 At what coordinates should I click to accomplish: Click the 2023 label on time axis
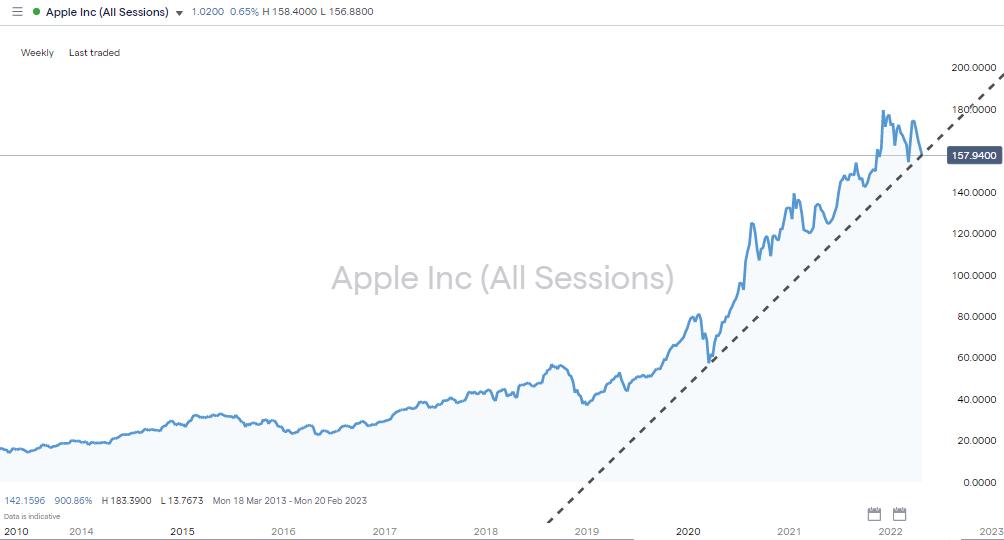click(990, 531)
